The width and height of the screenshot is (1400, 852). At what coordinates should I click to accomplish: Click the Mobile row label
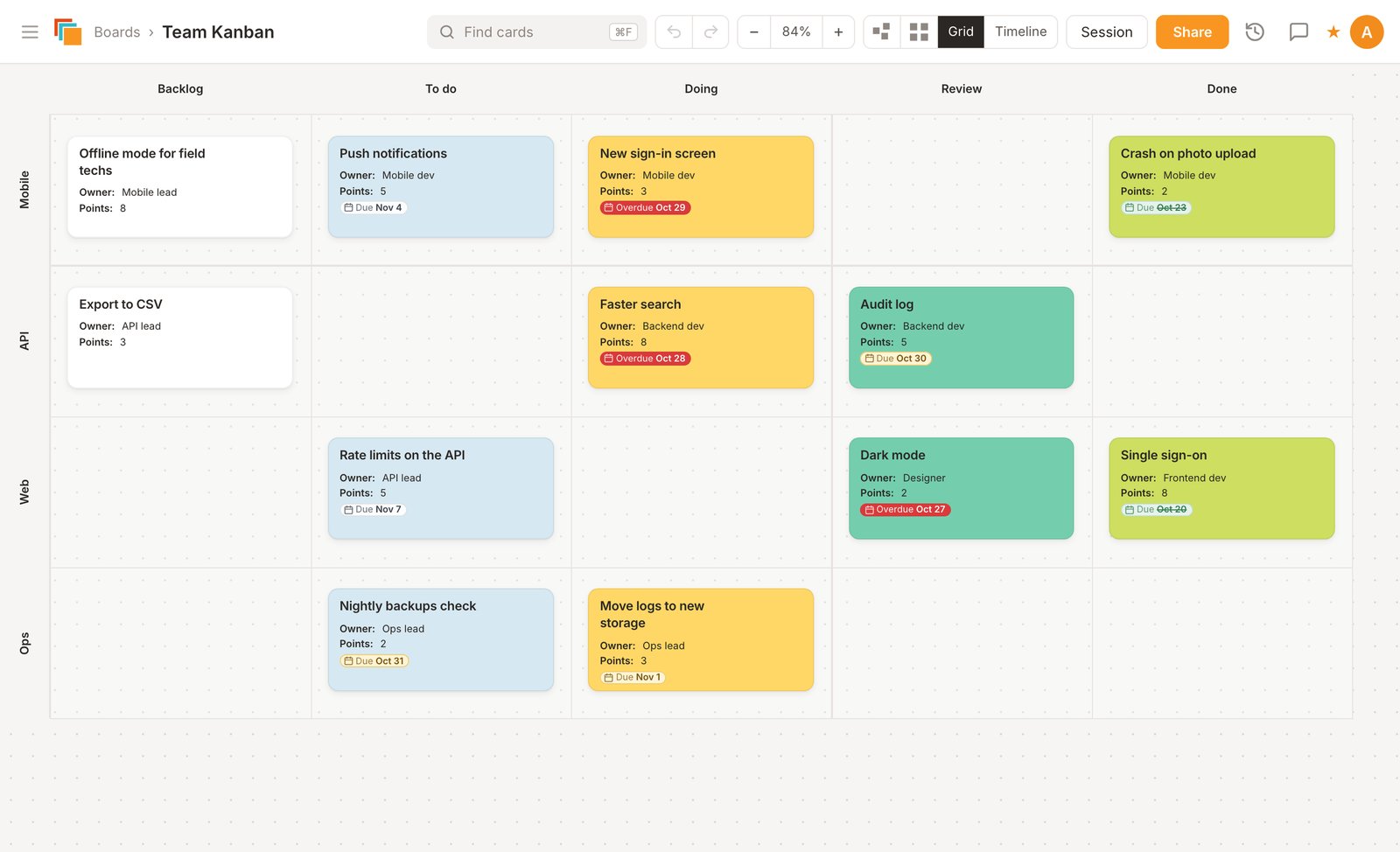[24, 190]
